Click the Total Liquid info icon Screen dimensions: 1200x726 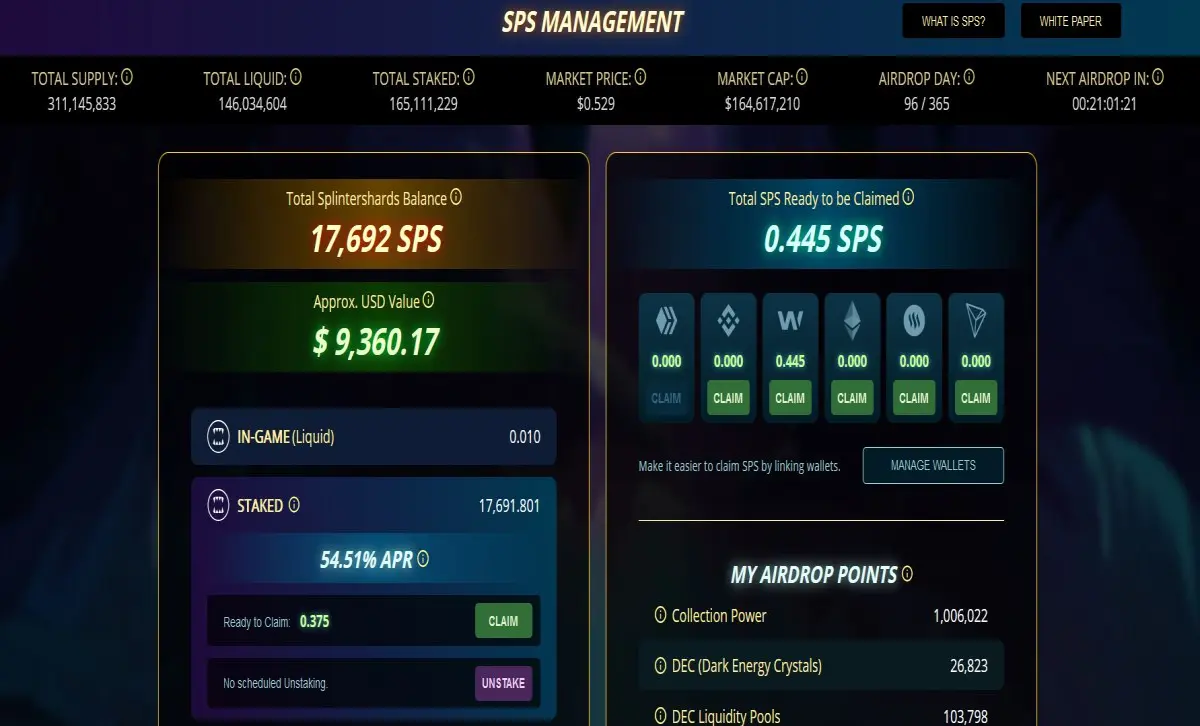point(296,77)
